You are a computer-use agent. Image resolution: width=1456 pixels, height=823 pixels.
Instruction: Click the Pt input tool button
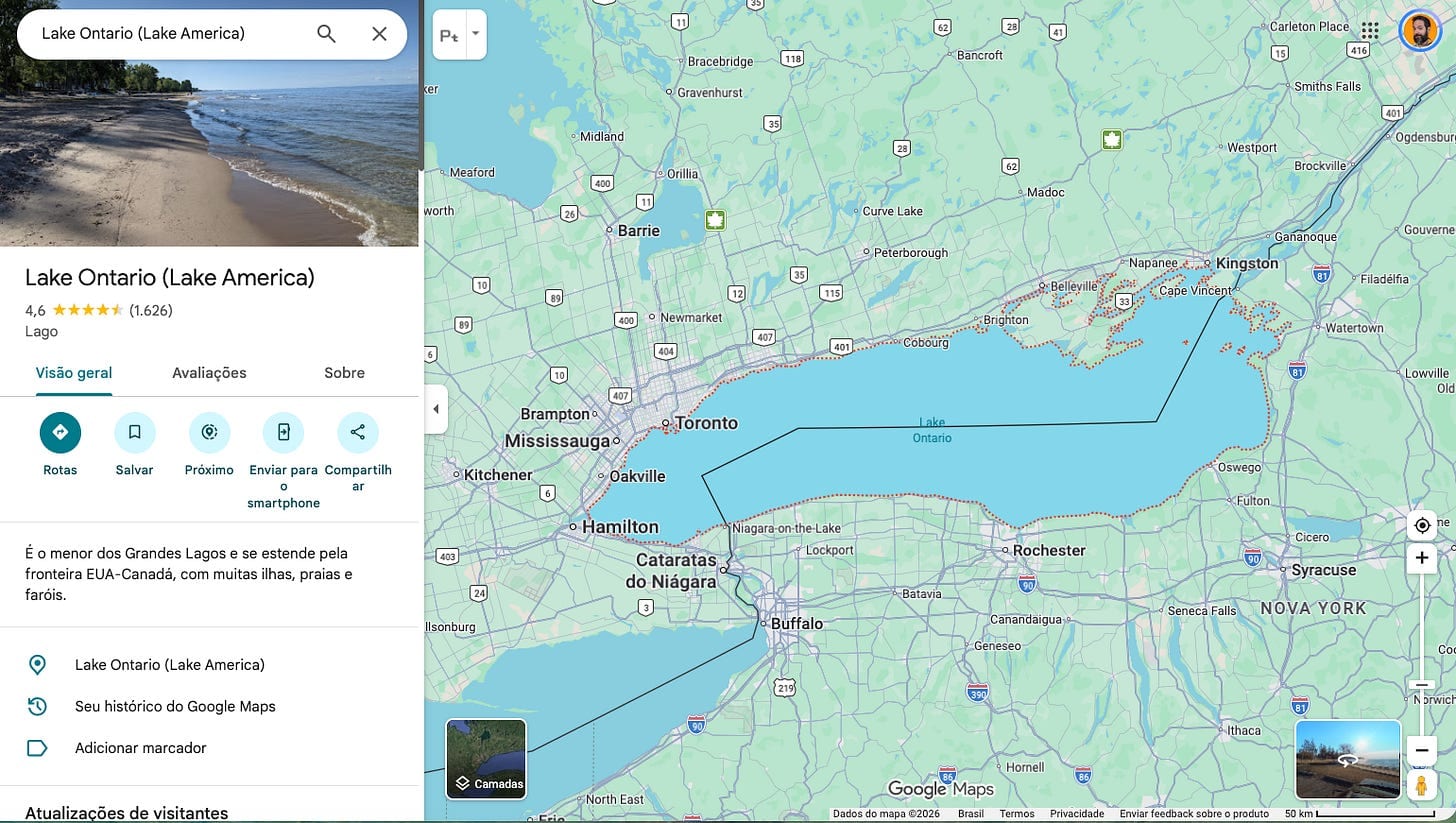449,35
